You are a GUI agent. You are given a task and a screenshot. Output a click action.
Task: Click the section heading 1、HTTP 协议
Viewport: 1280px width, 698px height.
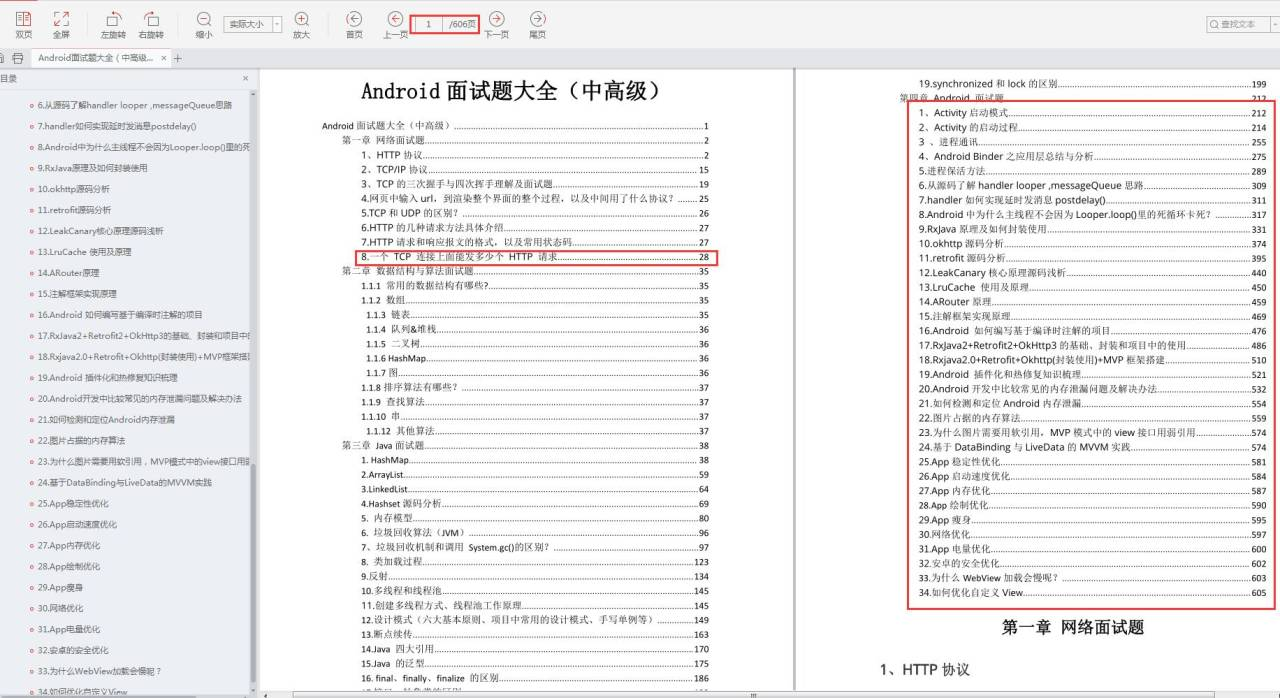(924, 669)
